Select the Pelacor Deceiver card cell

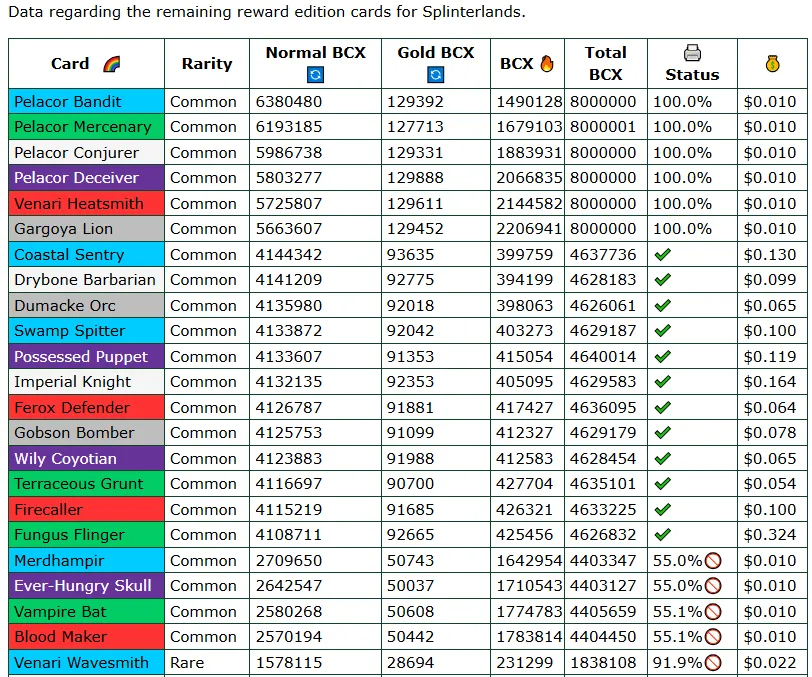click(86, 178)
